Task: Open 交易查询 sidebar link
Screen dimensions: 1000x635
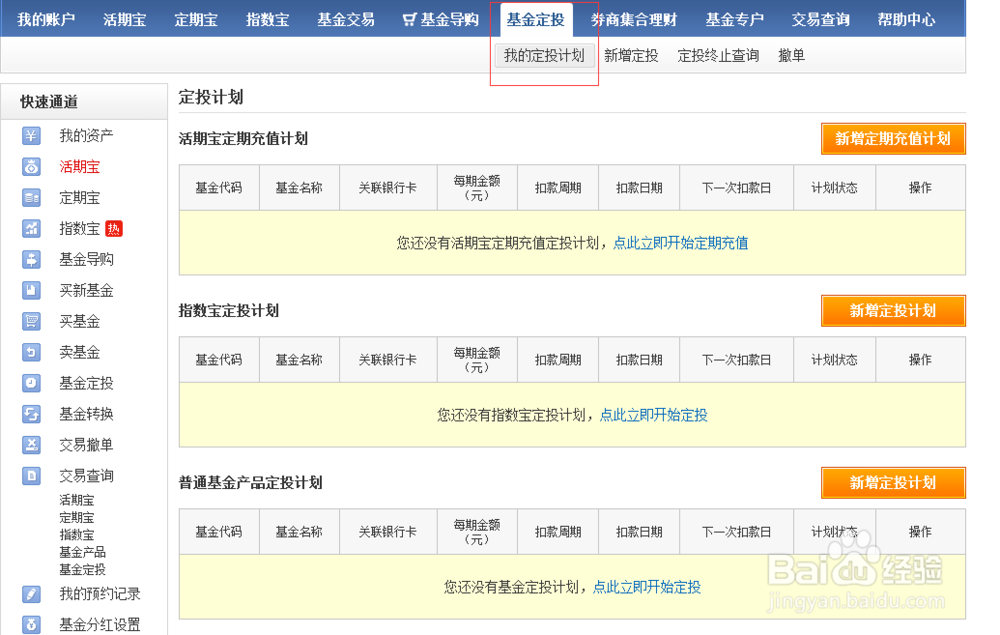Action: (86, 476)
